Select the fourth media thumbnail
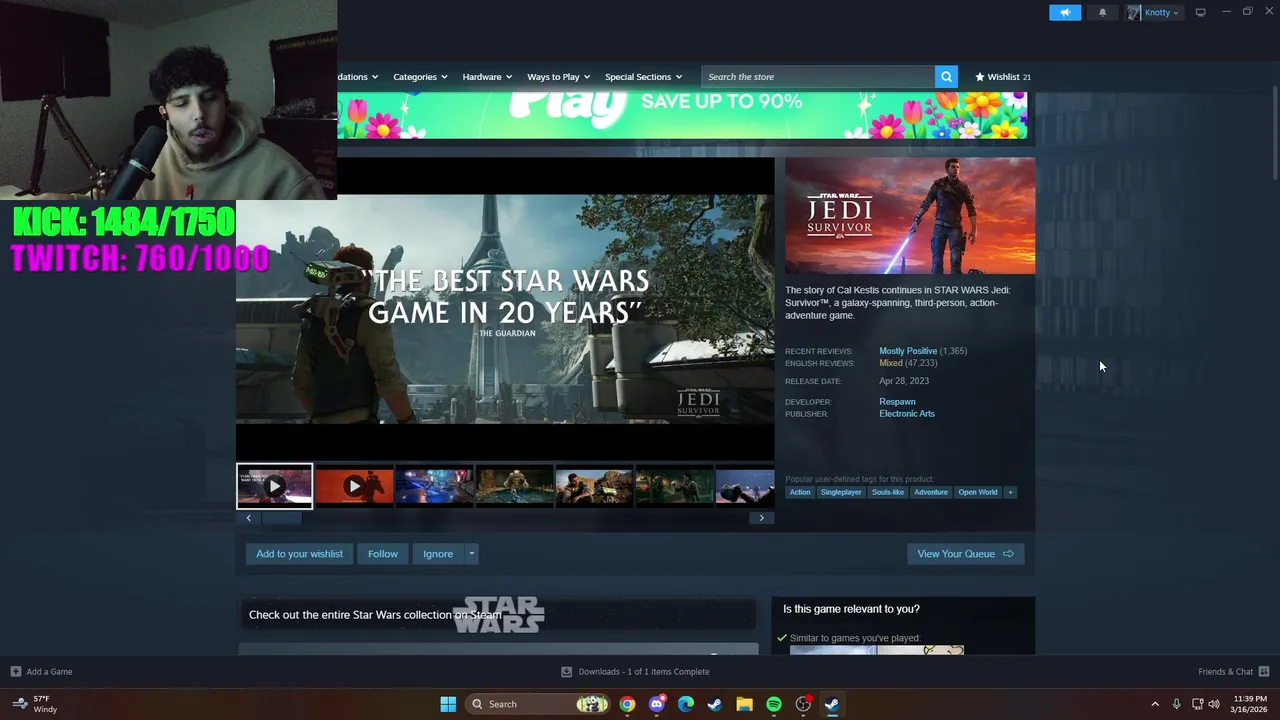Image resolution: width=1280 pixels, height=720 pixels. [x=514, y=486]
